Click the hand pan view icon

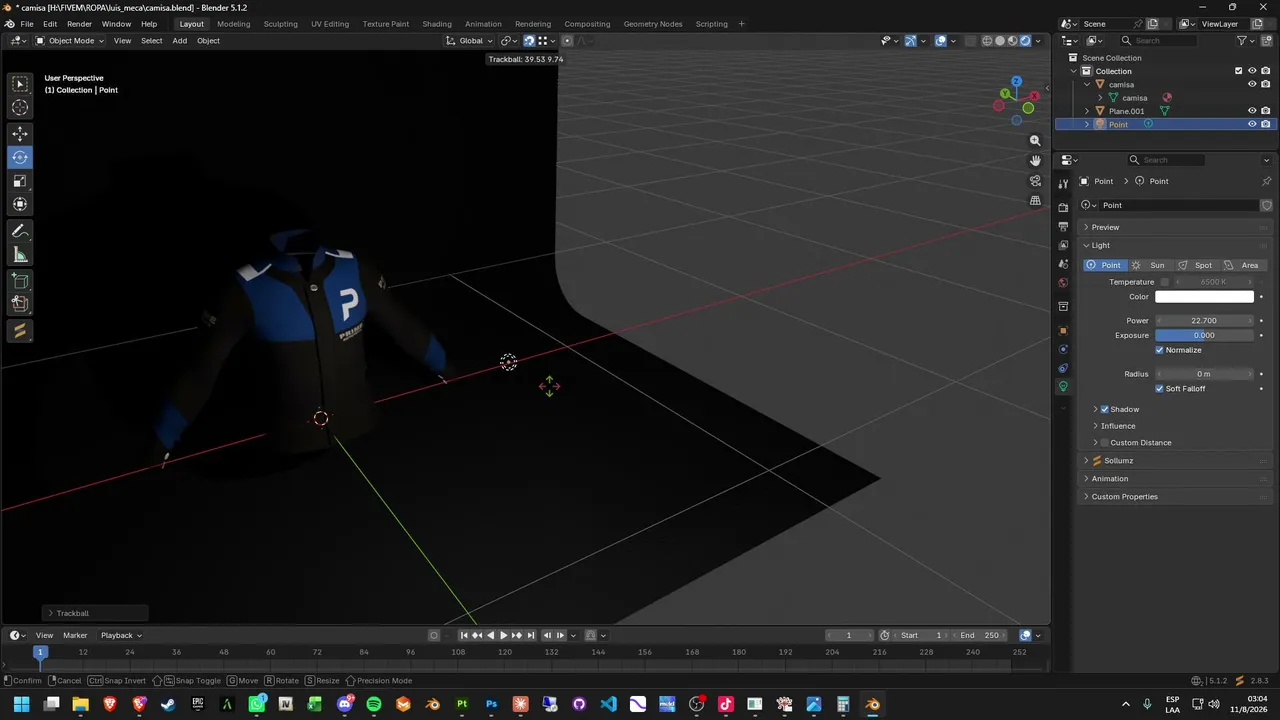1035,160
